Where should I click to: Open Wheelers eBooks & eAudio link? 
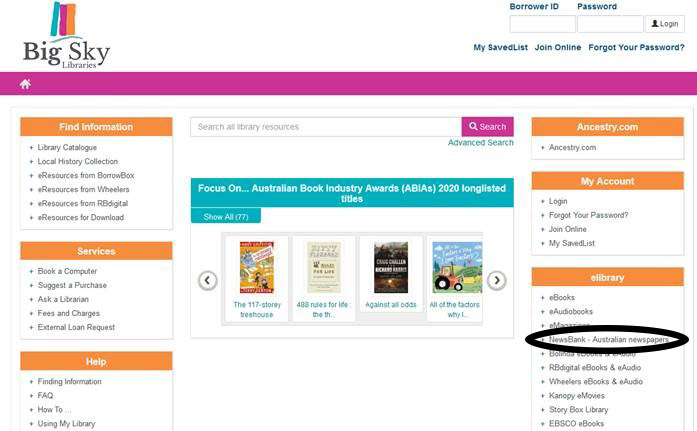click(x=596, y=382)
